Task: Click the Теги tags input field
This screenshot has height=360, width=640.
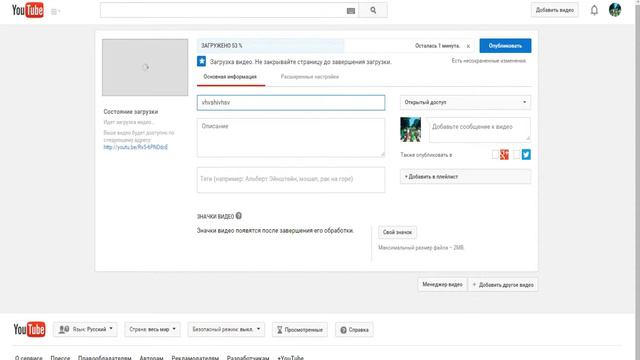Action: point(291,180)
